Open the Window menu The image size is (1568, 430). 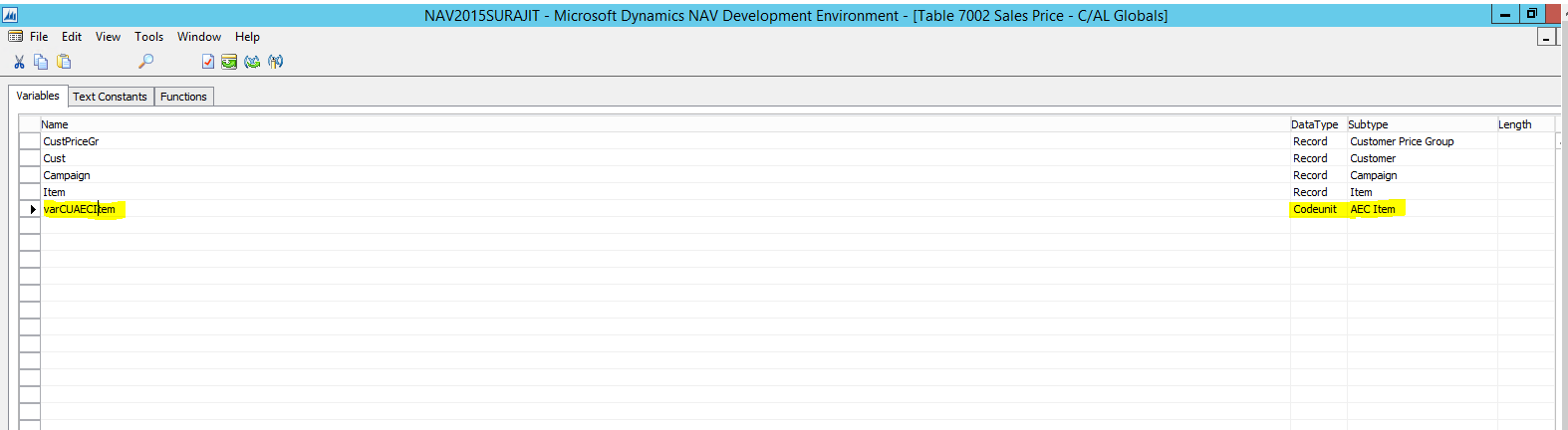(x=199, y=37)
